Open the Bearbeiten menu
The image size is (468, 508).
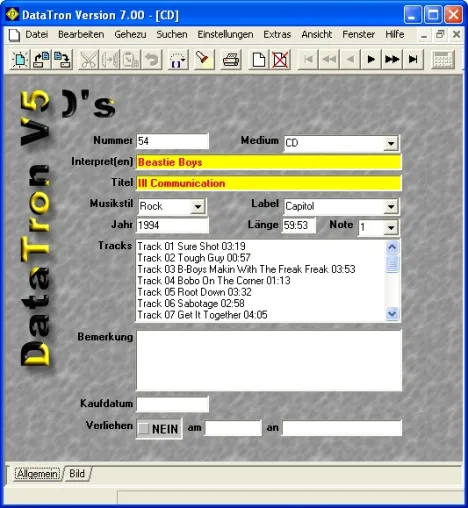[x=81, y=34]
